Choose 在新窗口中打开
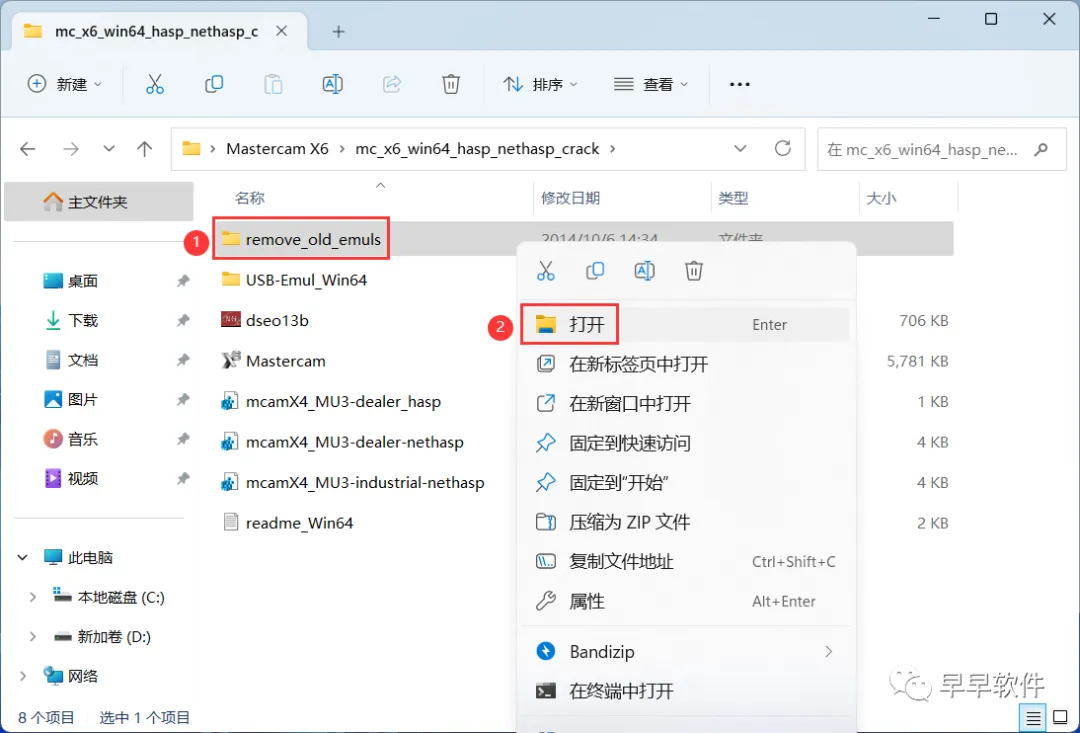Image resolution: width=1080 pixels, height=733 pixels. tap(685, 404)
